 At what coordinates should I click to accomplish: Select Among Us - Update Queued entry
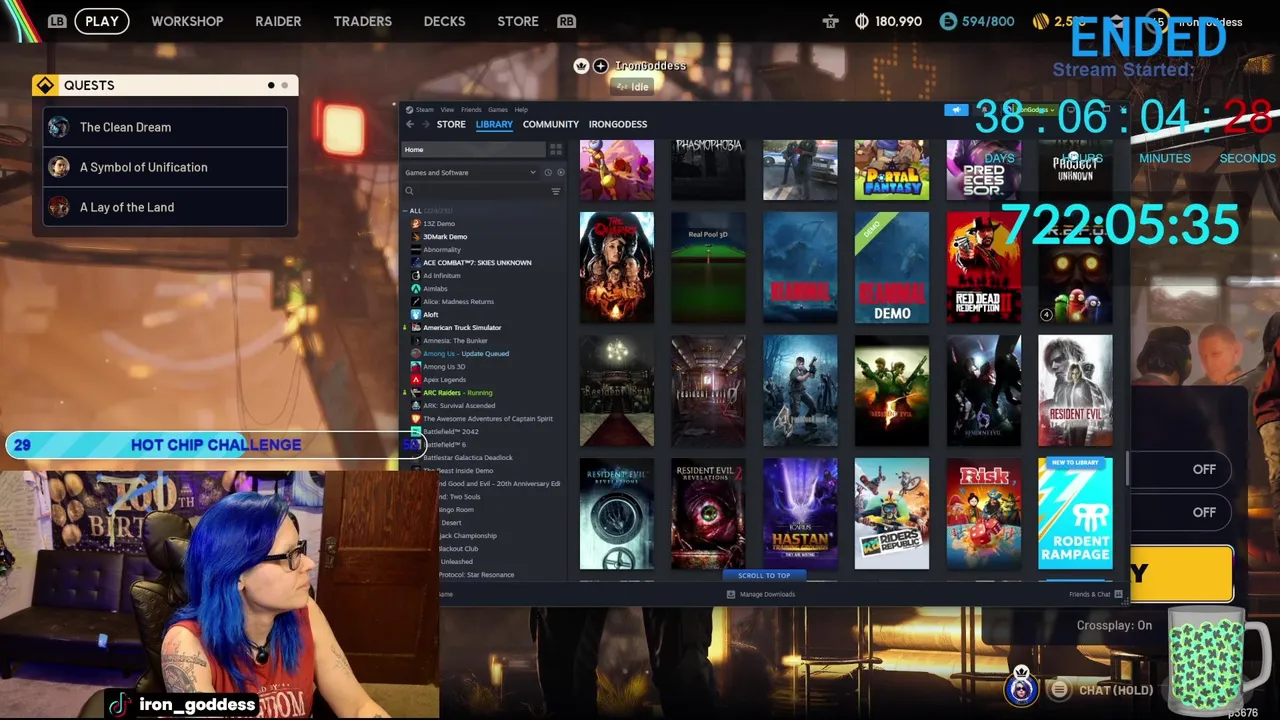[x=466, y=353]
